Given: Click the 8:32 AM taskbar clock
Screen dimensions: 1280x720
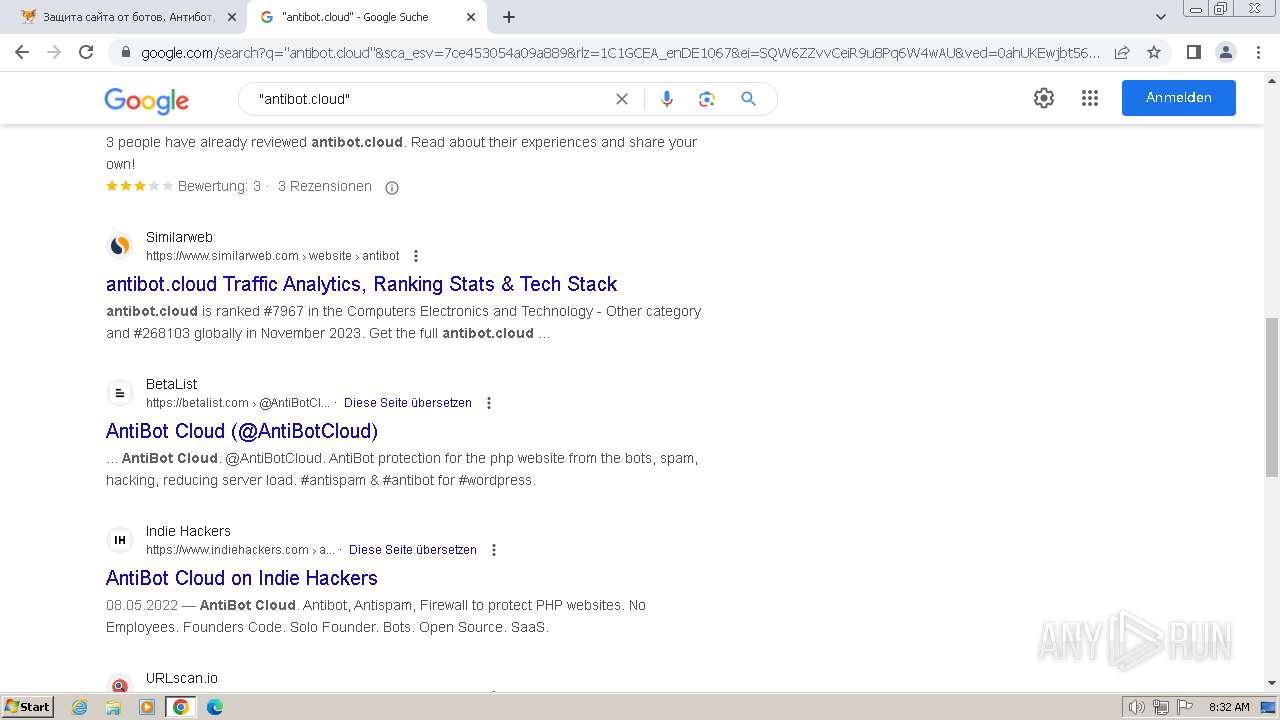Looking at the screenshot, I should pyautogui.click(x=1229, y=707).
